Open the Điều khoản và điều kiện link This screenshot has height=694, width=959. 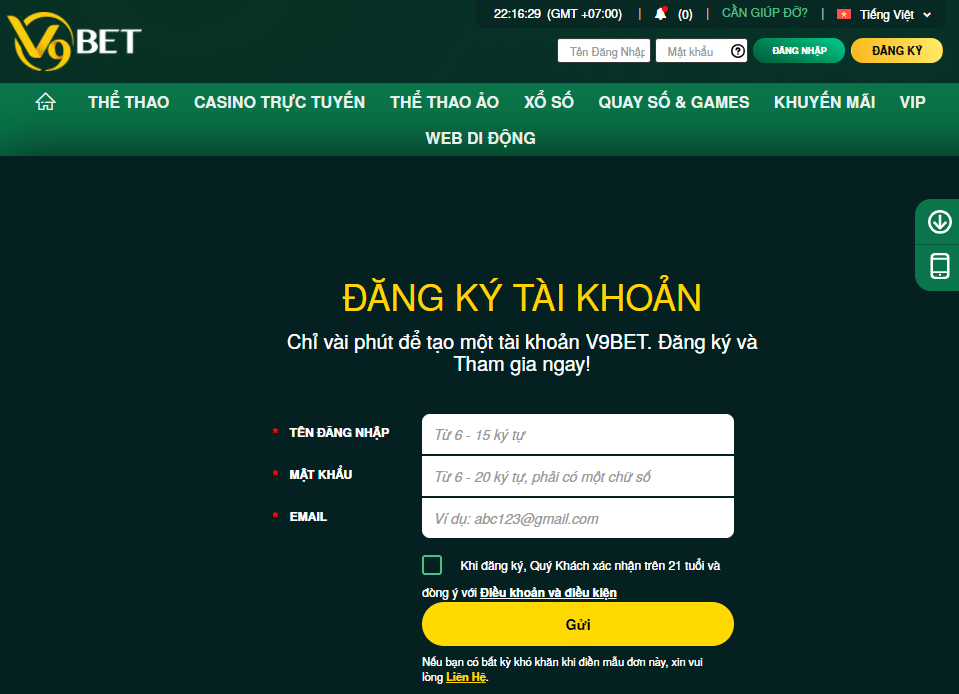pos(548,592)
